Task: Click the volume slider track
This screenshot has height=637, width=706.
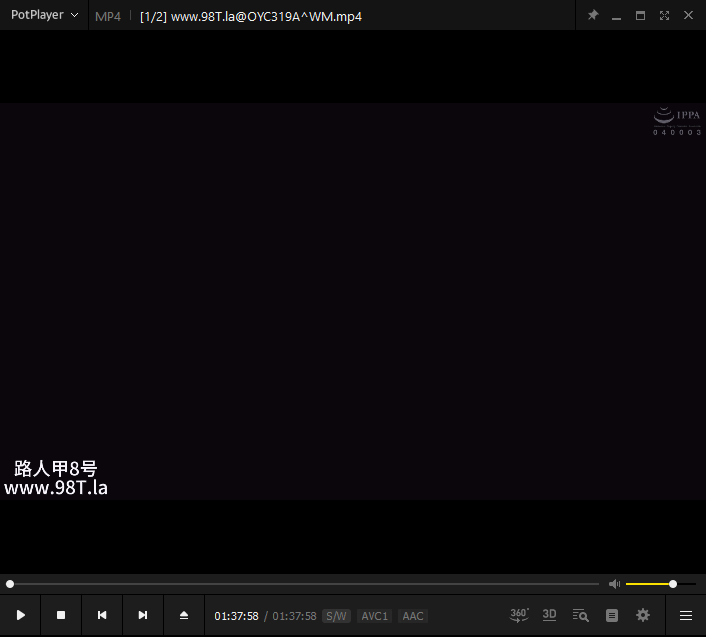Action: 660,584
